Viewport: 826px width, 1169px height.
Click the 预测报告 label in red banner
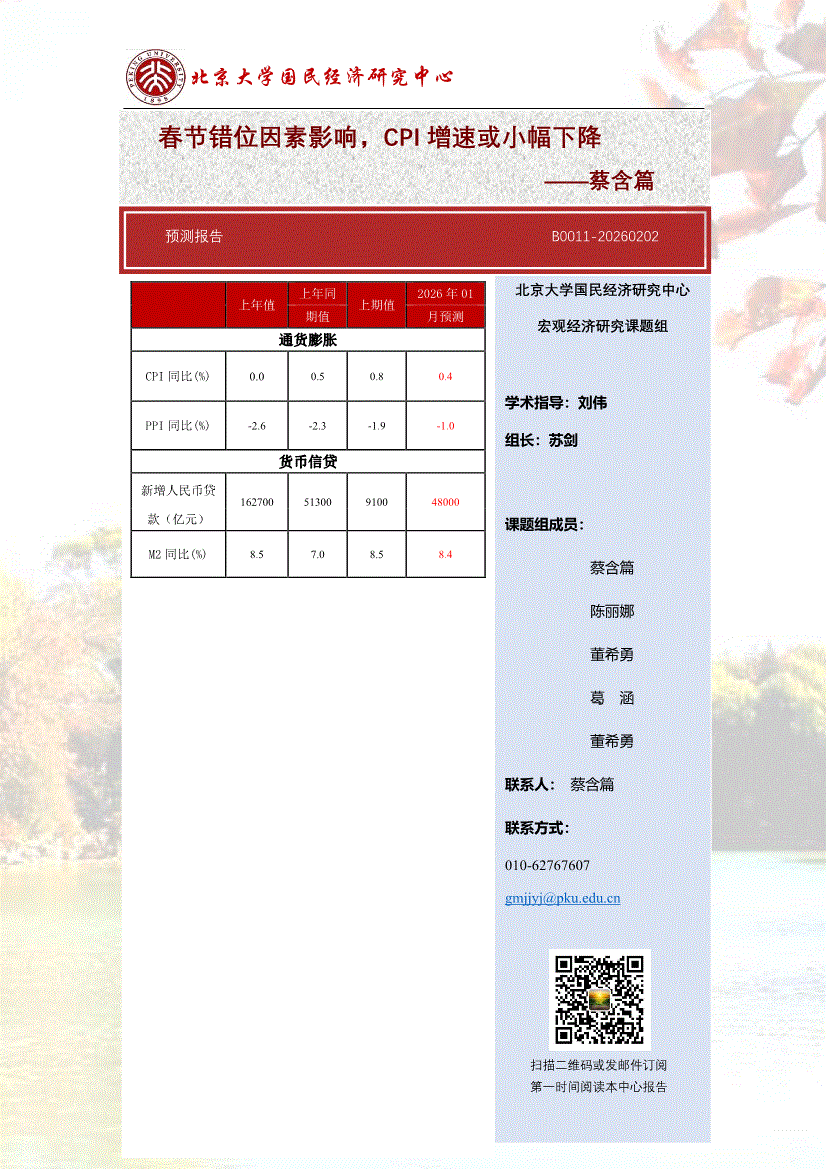(194, 237)
